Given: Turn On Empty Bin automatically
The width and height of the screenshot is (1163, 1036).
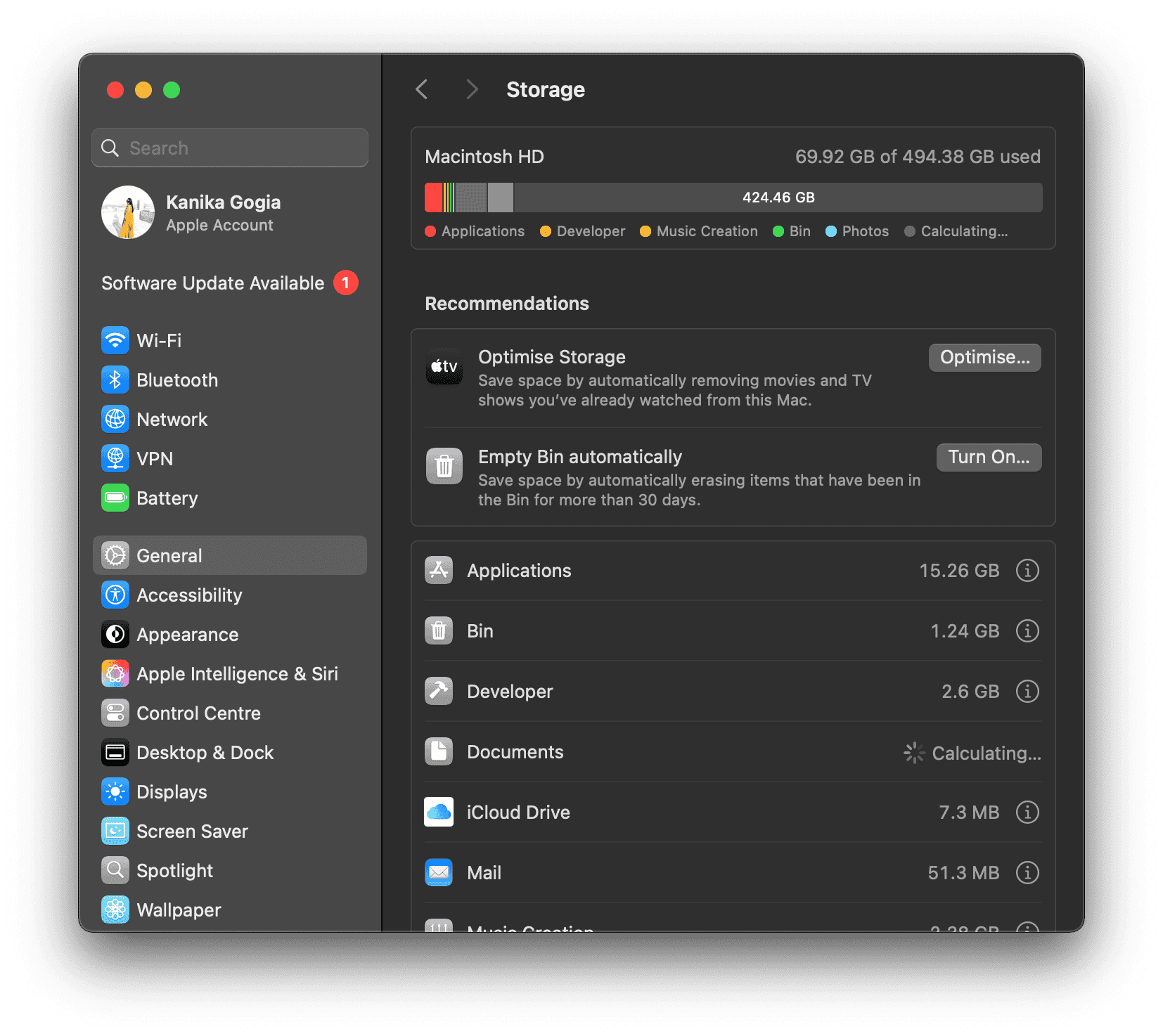Looking at the screenshot, I should pyautogui.click(x=988, y=458).
